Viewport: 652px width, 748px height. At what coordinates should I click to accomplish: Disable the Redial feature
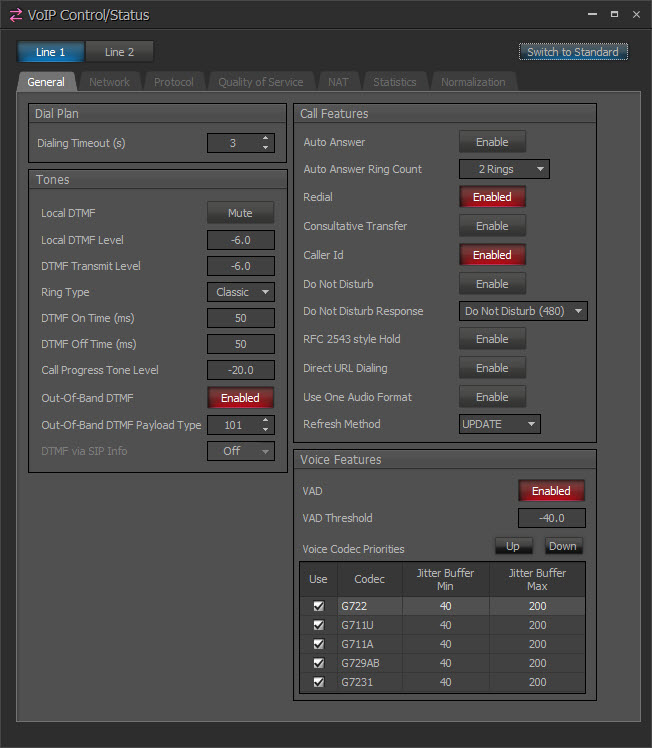[x=492, y=197]
